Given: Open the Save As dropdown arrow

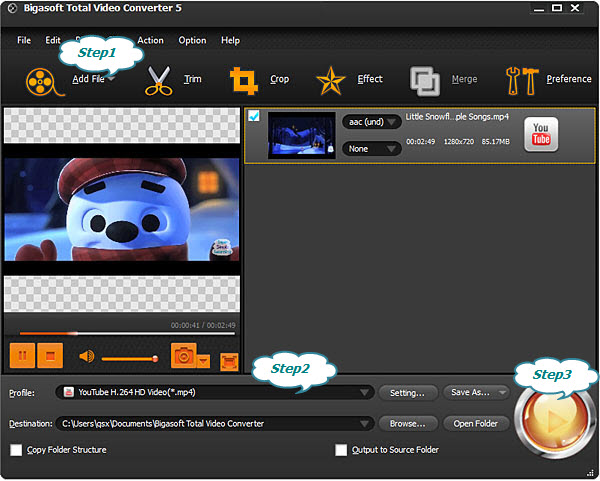Looking at the screenshot, I should [502, 392].
